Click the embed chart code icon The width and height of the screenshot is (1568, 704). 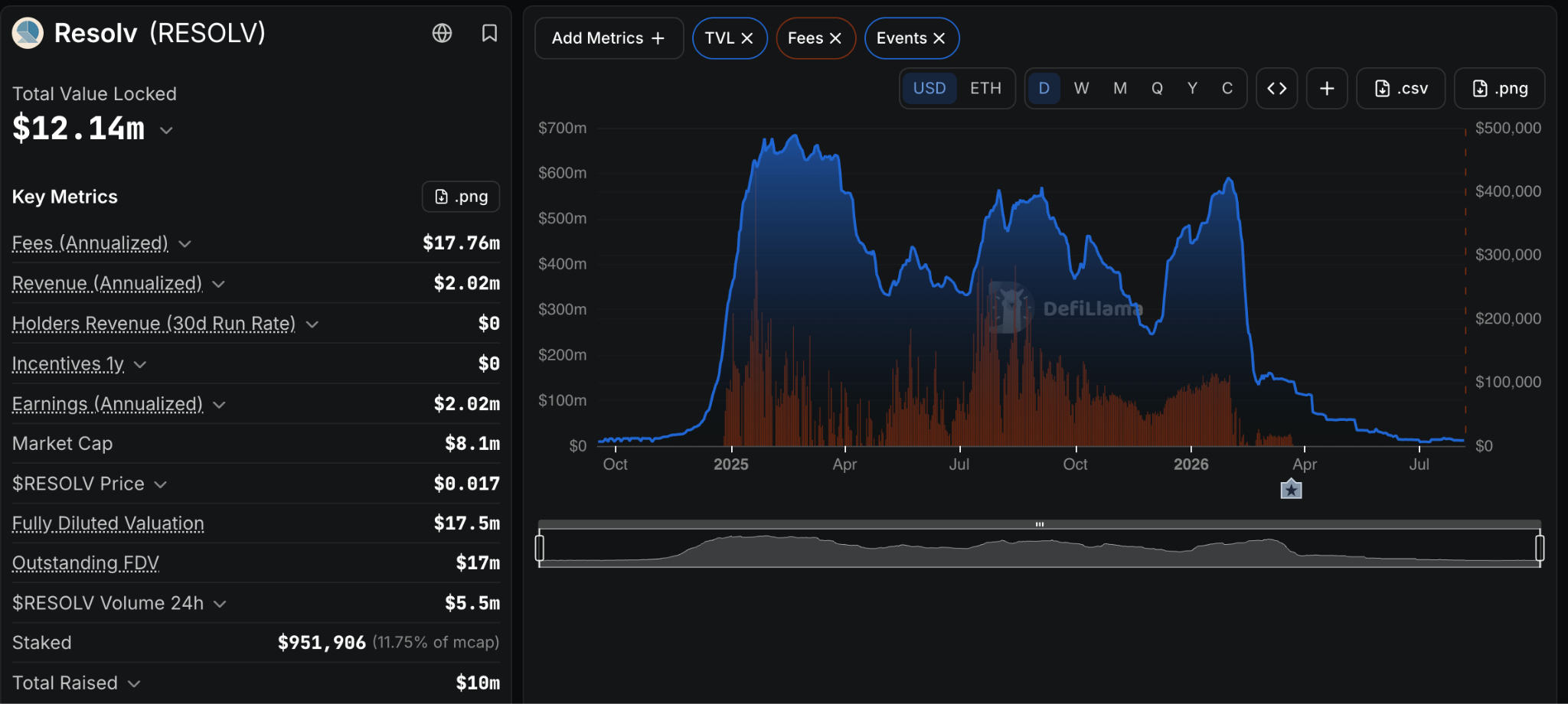click(x=1276, y=88)
